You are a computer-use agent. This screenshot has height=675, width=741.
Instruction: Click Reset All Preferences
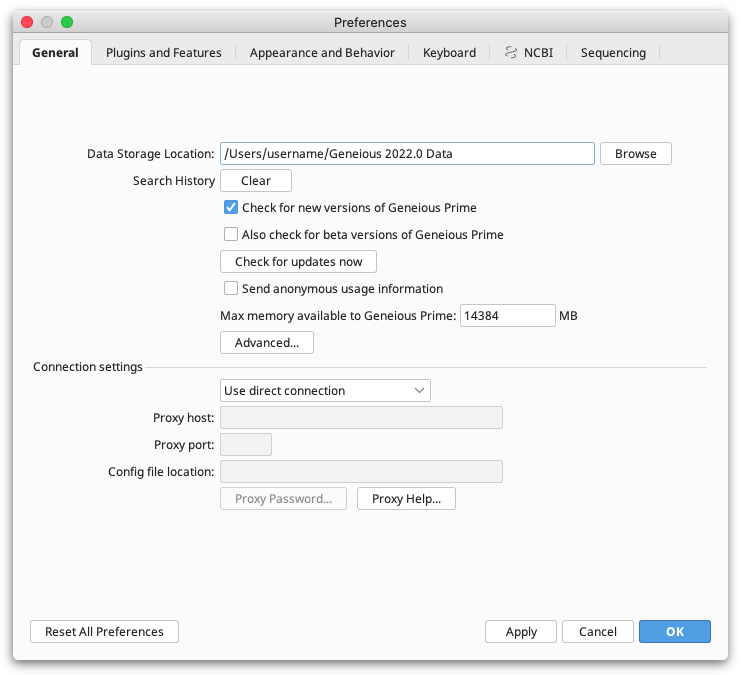point(104,632)
